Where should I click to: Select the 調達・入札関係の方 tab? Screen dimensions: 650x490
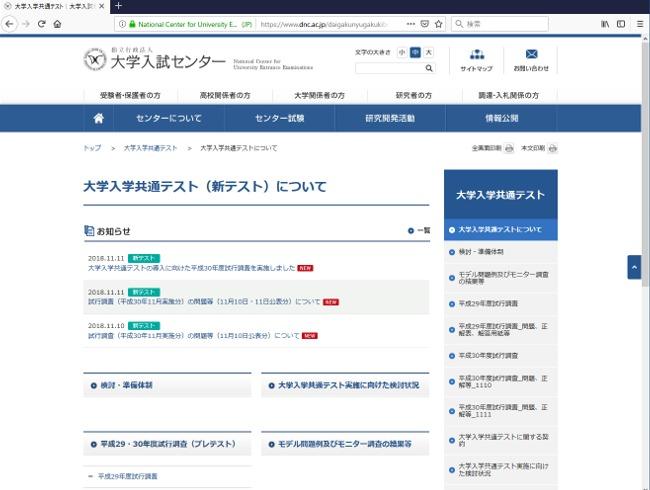click(509, 95)
